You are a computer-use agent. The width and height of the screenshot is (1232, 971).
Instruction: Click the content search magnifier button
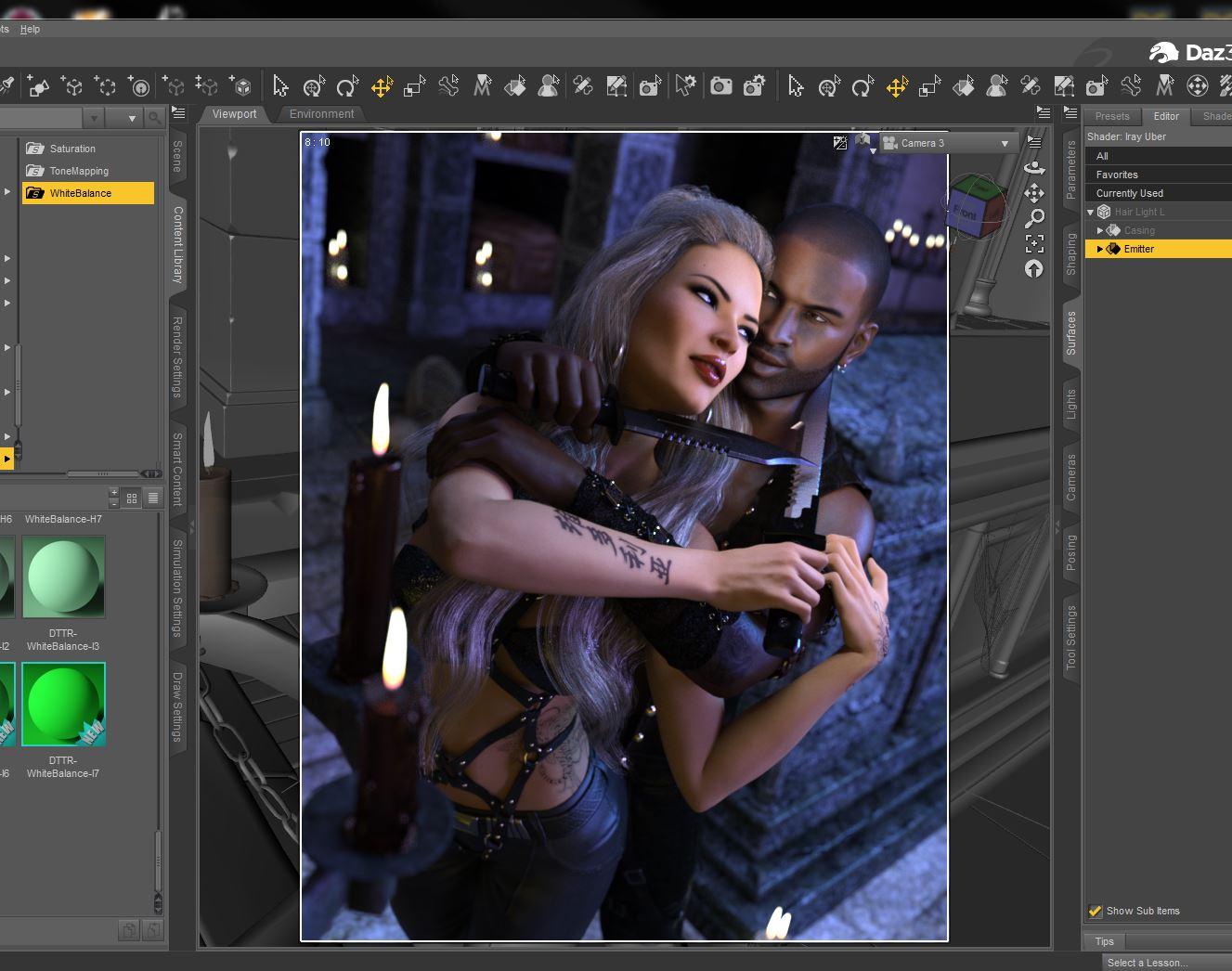155,118
